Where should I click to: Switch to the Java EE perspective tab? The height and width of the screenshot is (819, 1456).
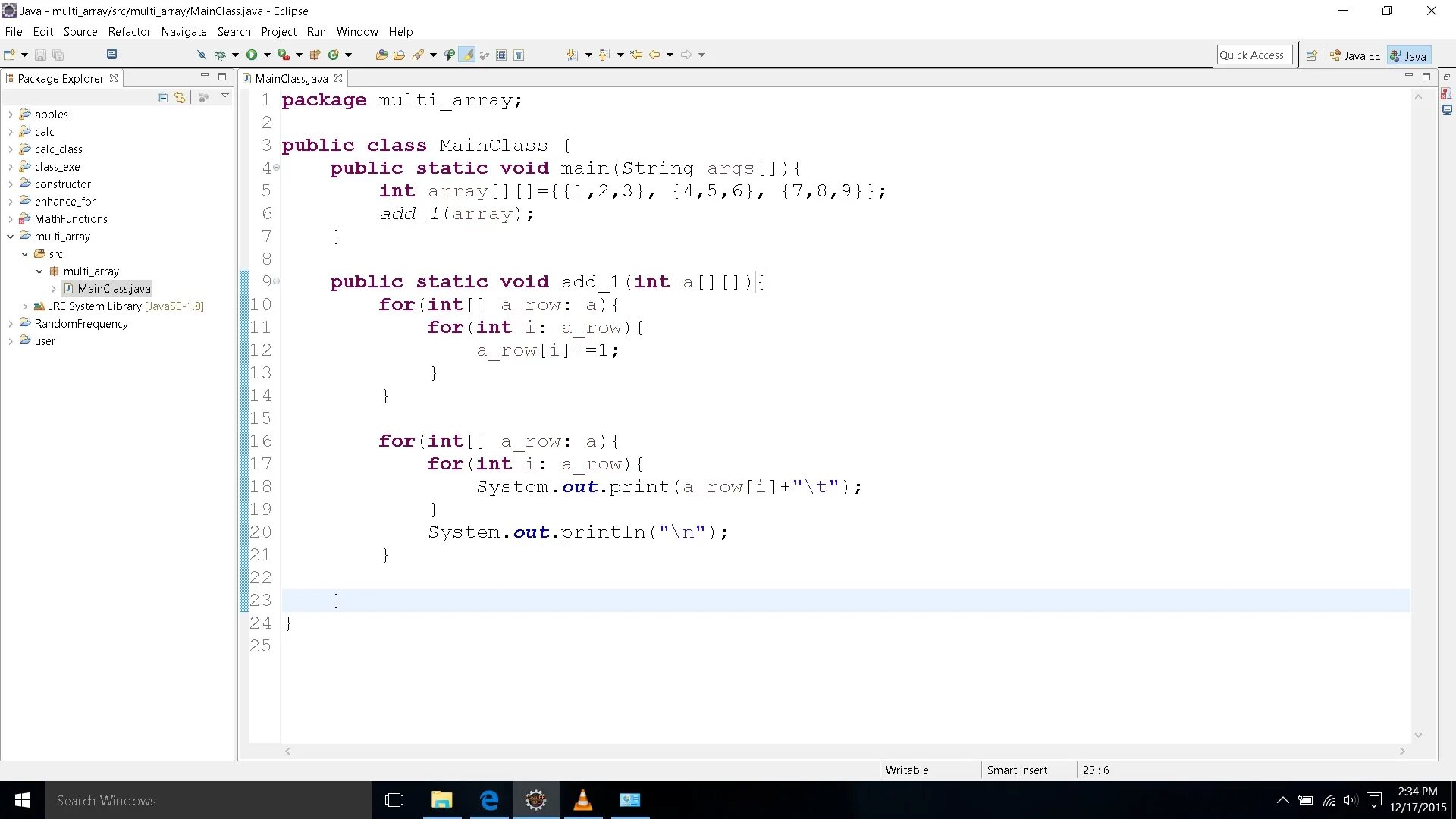[x=1357, y=55]
